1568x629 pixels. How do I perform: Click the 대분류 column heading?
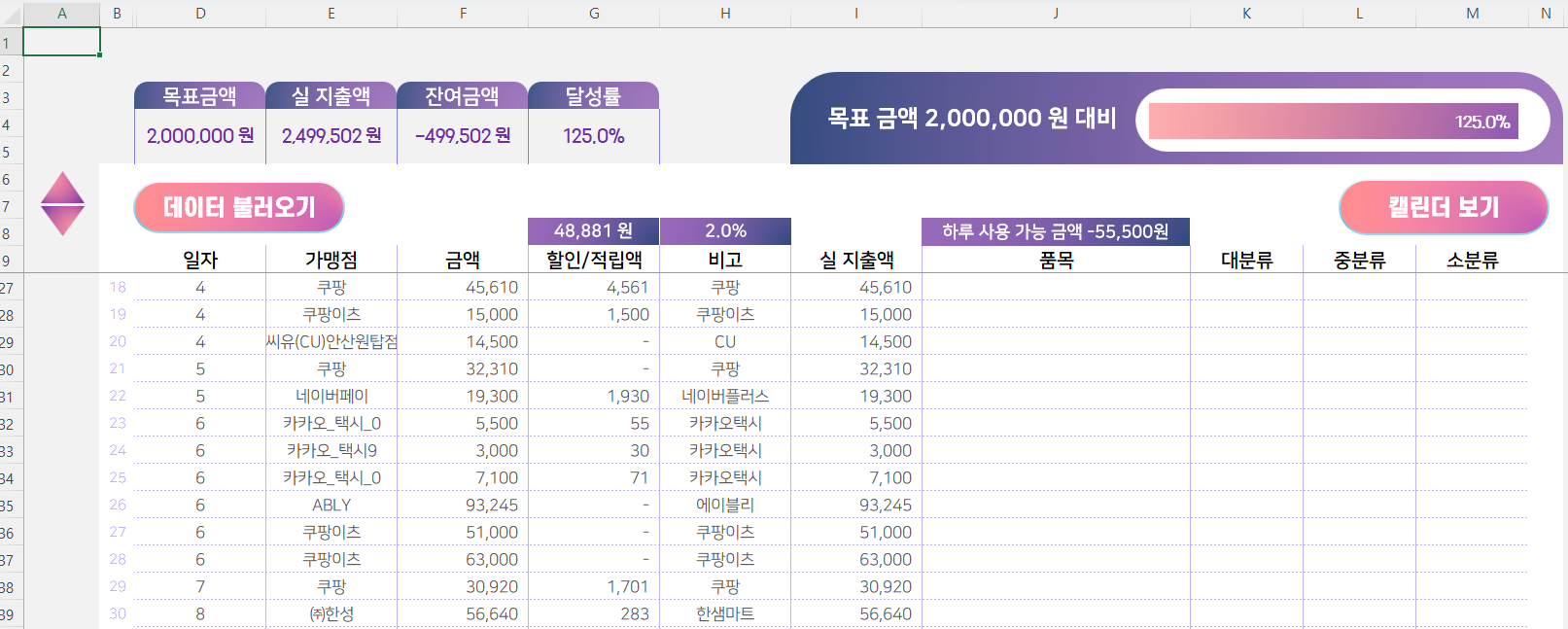1246,260
